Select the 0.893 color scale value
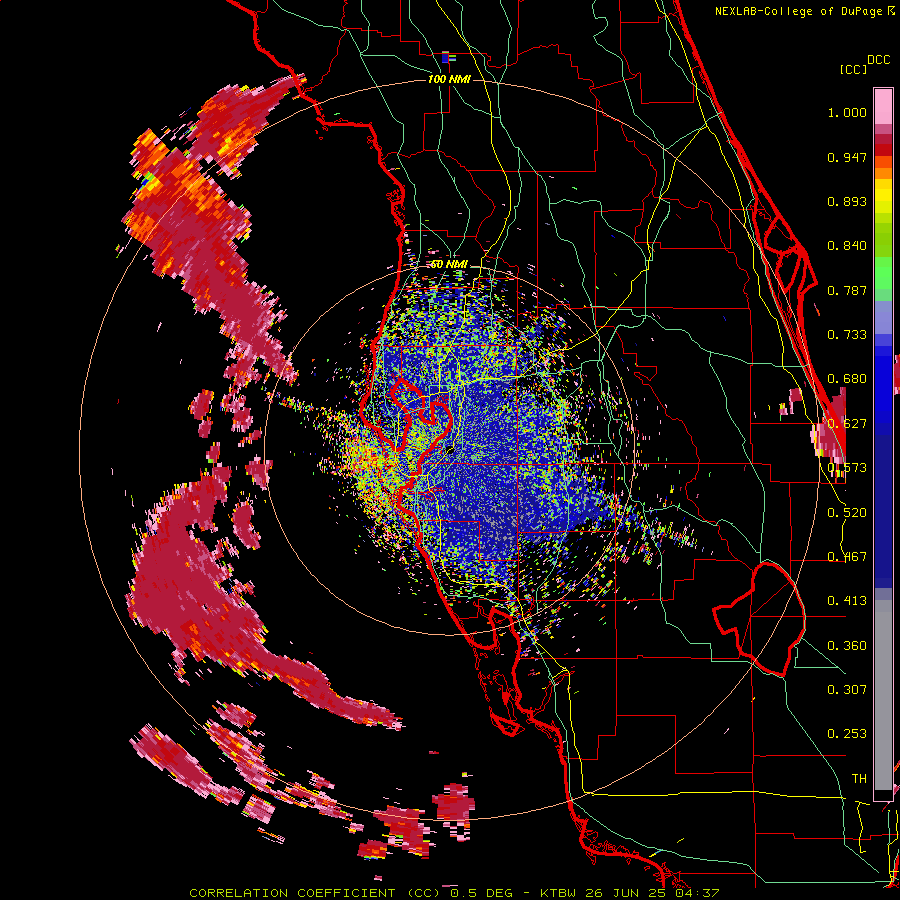Viewport: 900px width, 900px height. (847, 201)
